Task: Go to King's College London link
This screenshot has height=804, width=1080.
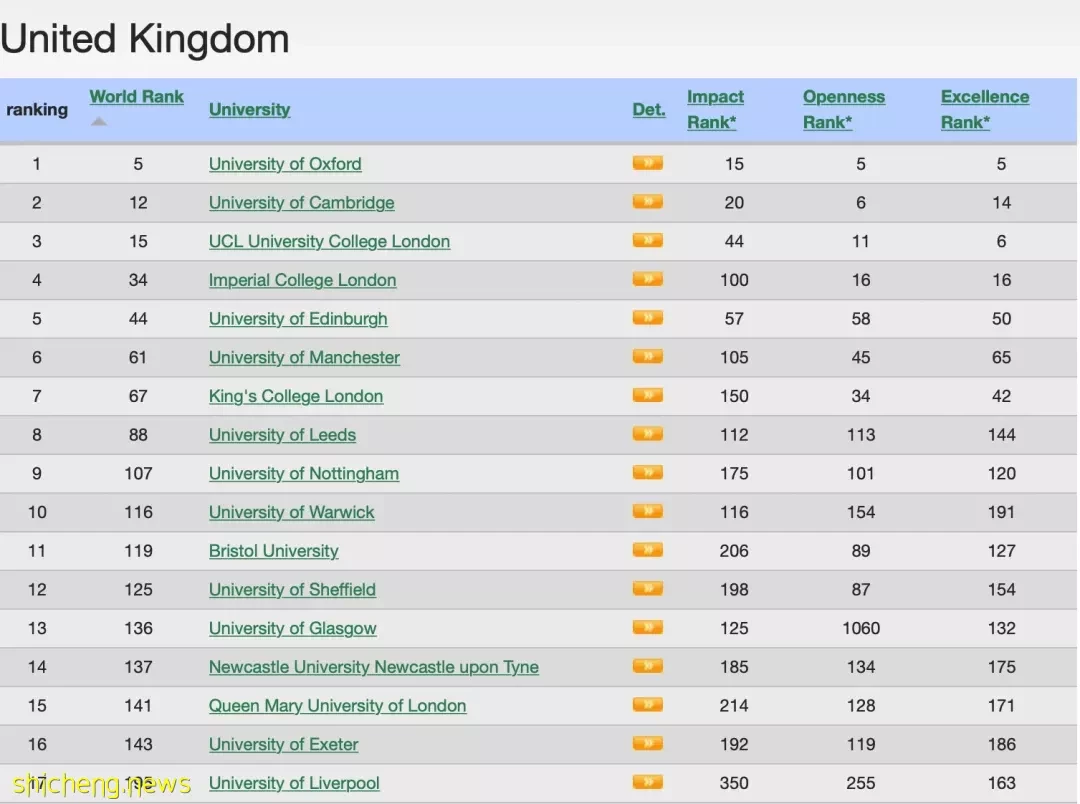Action: [296, 396]
